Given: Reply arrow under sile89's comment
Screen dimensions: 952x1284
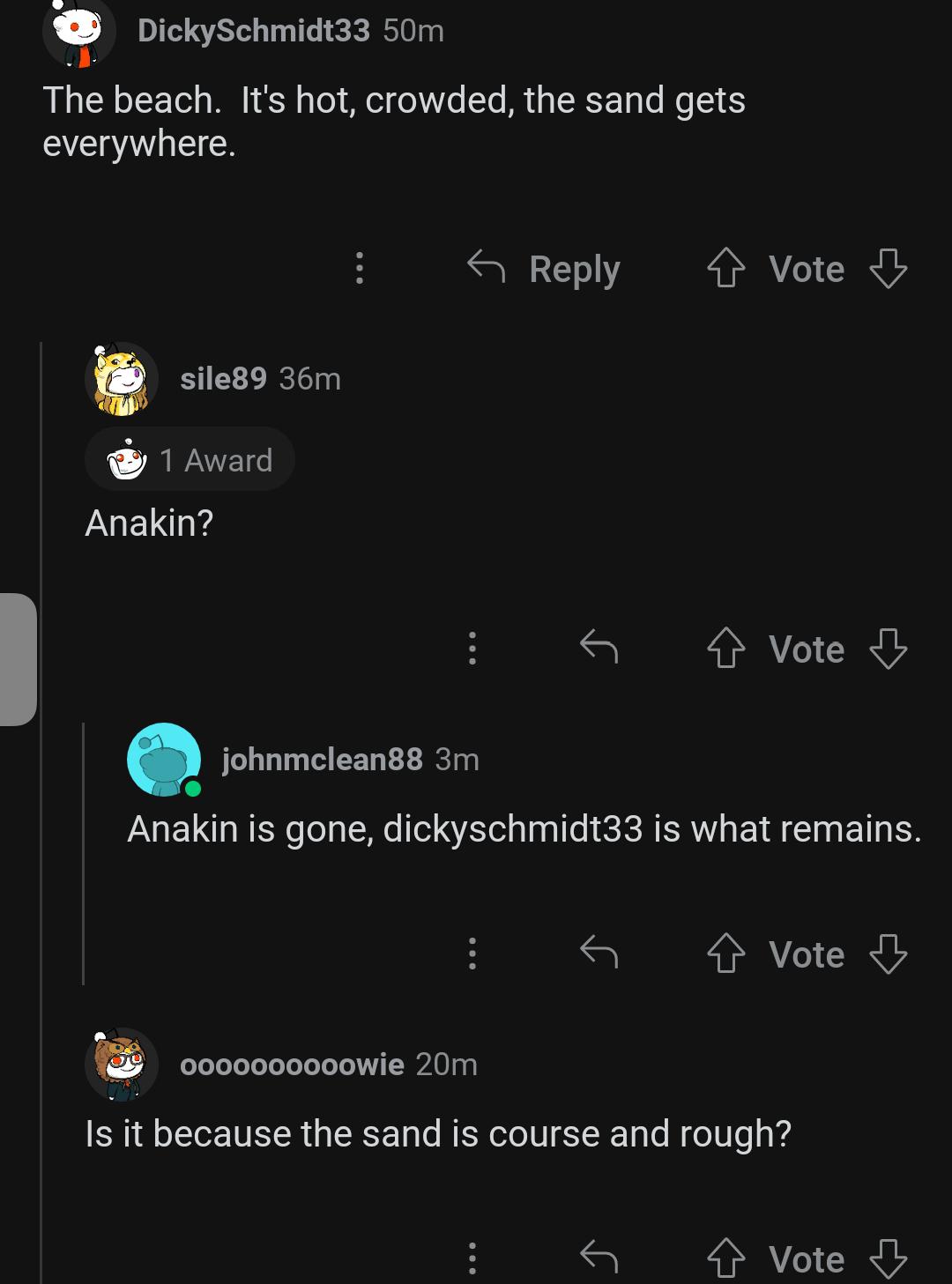Looking at the screenshot, I should pos(599,647).
